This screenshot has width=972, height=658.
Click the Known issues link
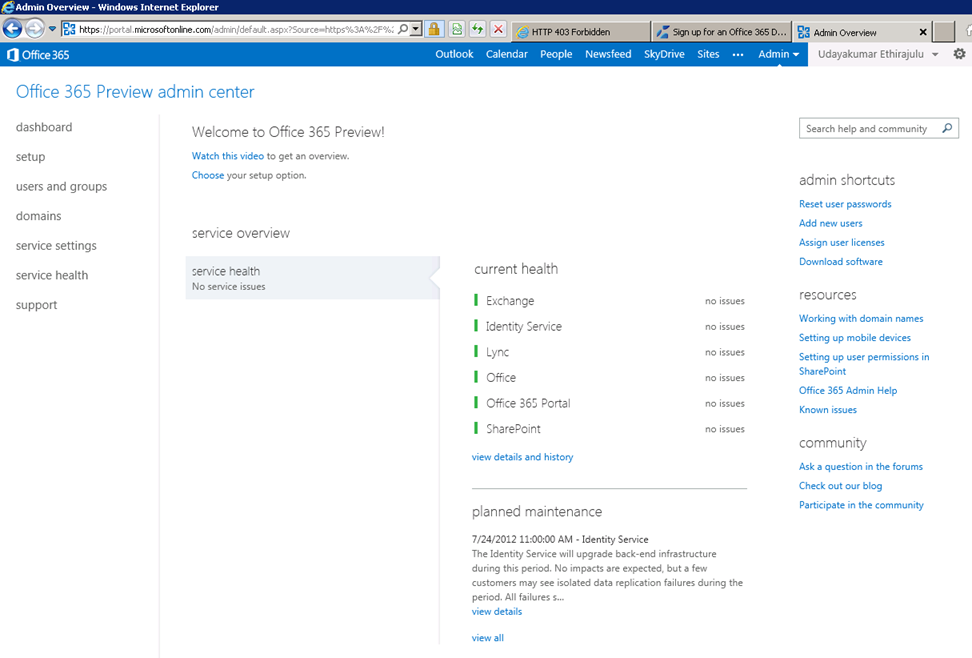[828, 410]
